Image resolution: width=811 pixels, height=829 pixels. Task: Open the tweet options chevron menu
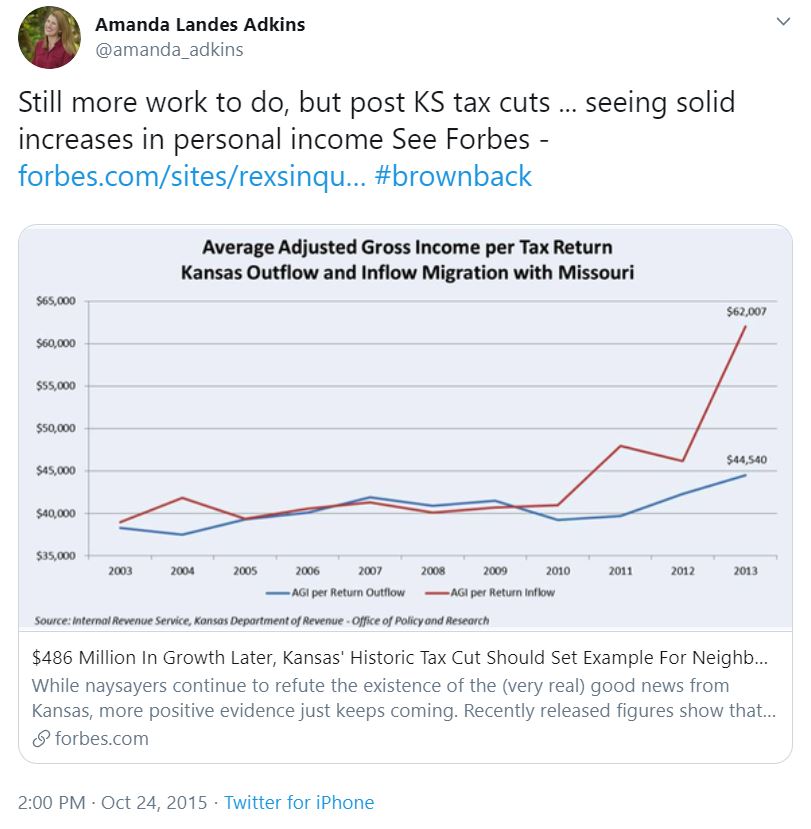pos(780,23)
